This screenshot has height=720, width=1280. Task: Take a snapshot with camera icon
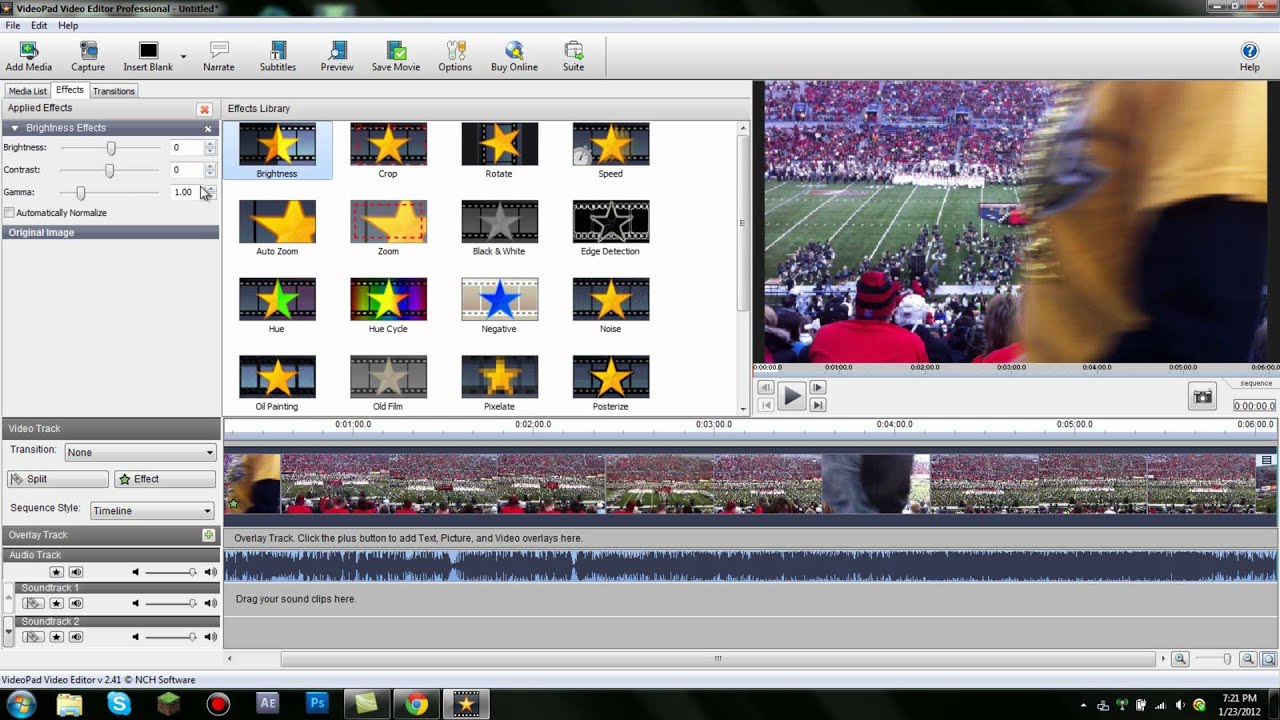(1202, 397)
